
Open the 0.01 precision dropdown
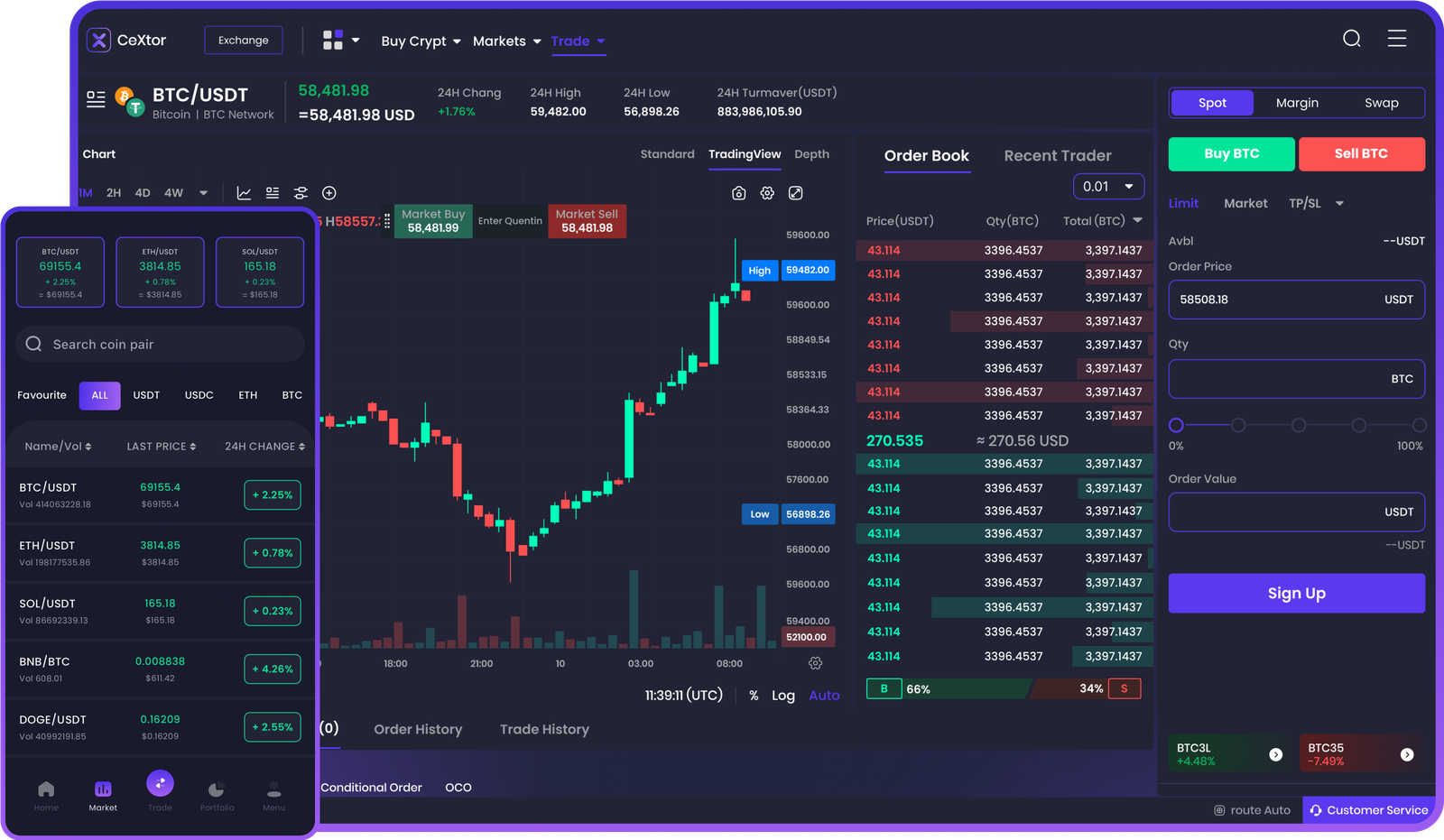pos(1108,187)
